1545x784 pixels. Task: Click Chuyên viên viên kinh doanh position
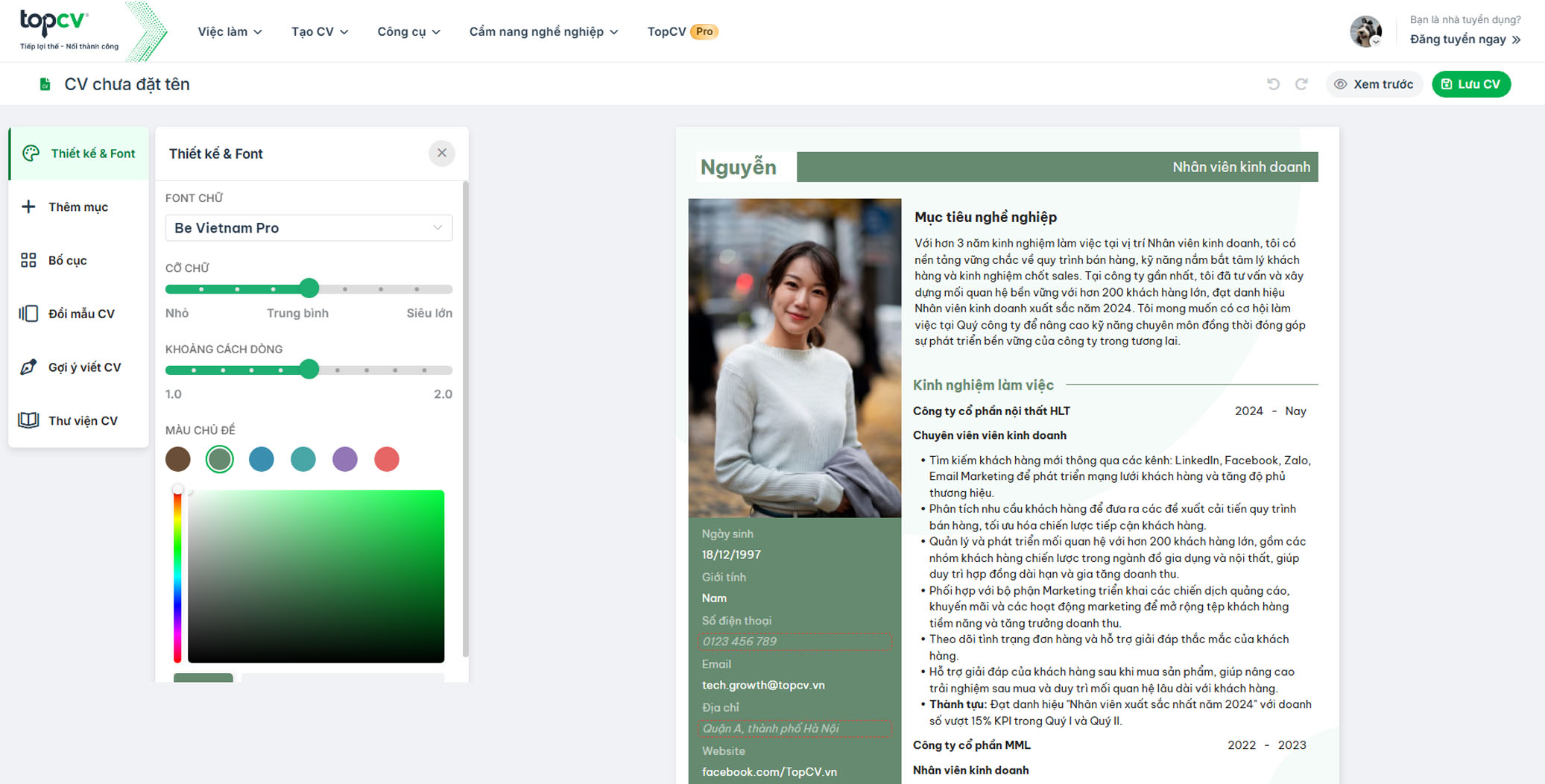pyautogui.click(x=990, y=435)
